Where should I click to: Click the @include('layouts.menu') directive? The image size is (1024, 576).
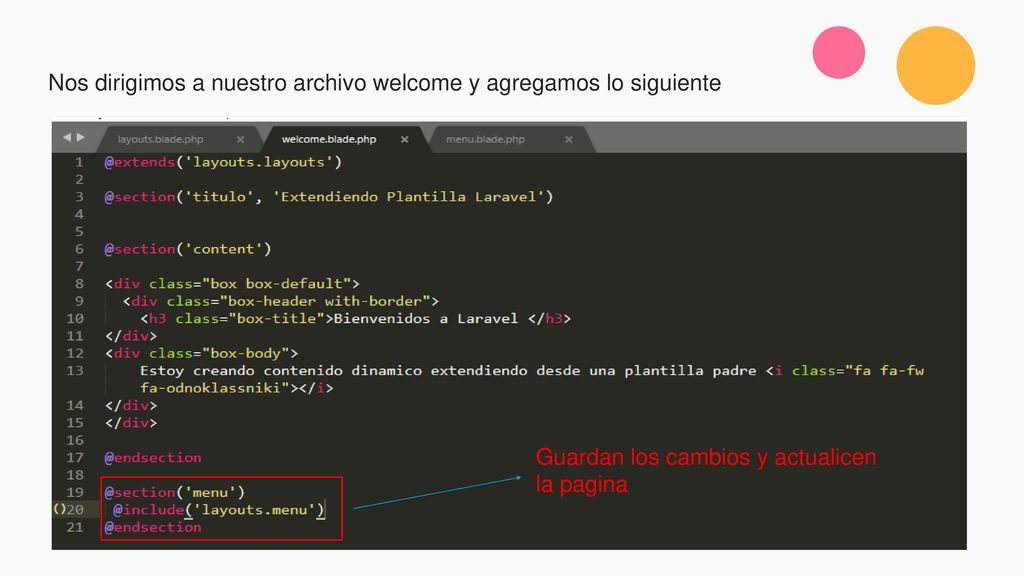click(x=219, y=510)
